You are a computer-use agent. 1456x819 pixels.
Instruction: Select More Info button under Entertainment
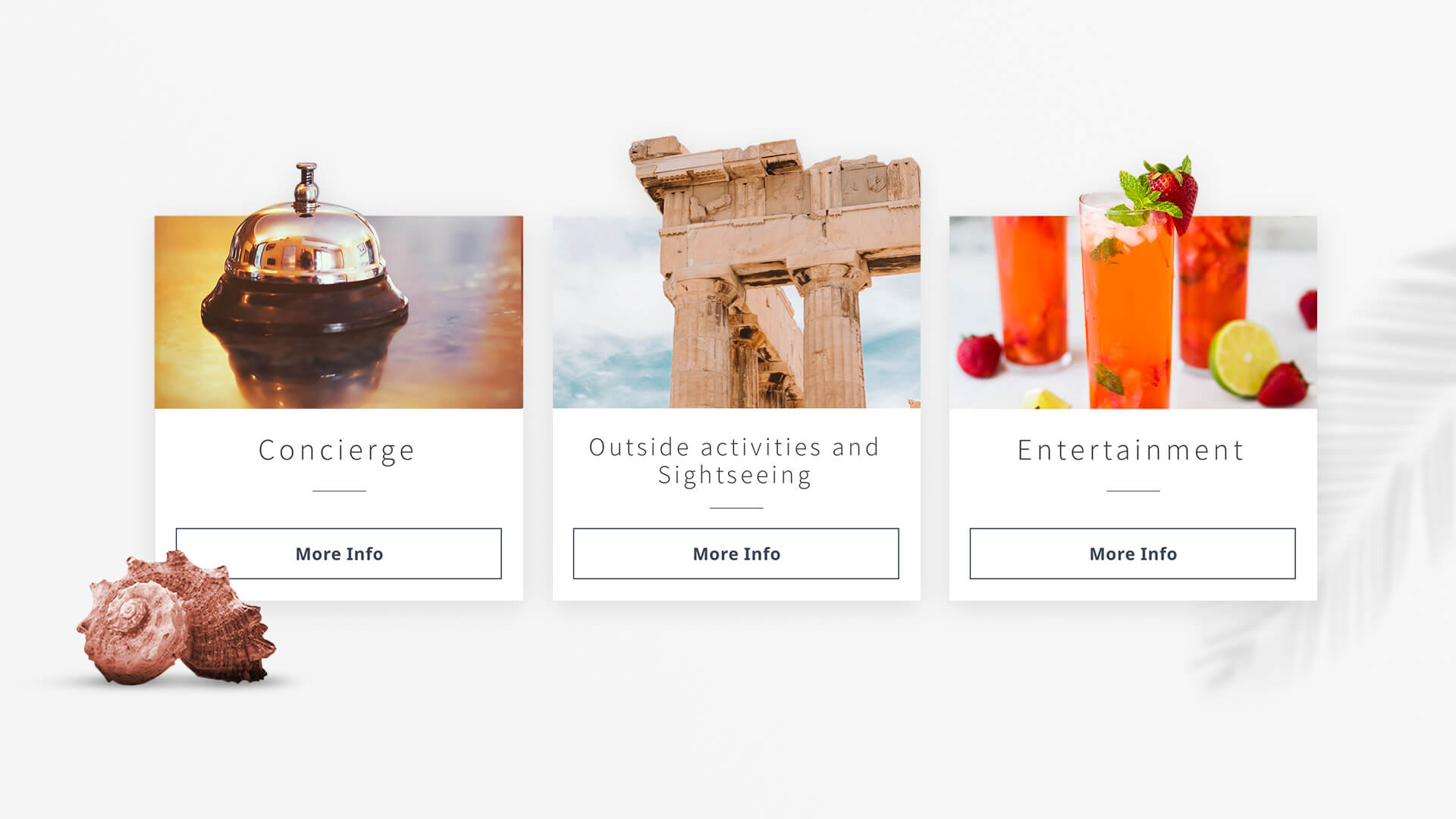click(x=1132, y=554)
